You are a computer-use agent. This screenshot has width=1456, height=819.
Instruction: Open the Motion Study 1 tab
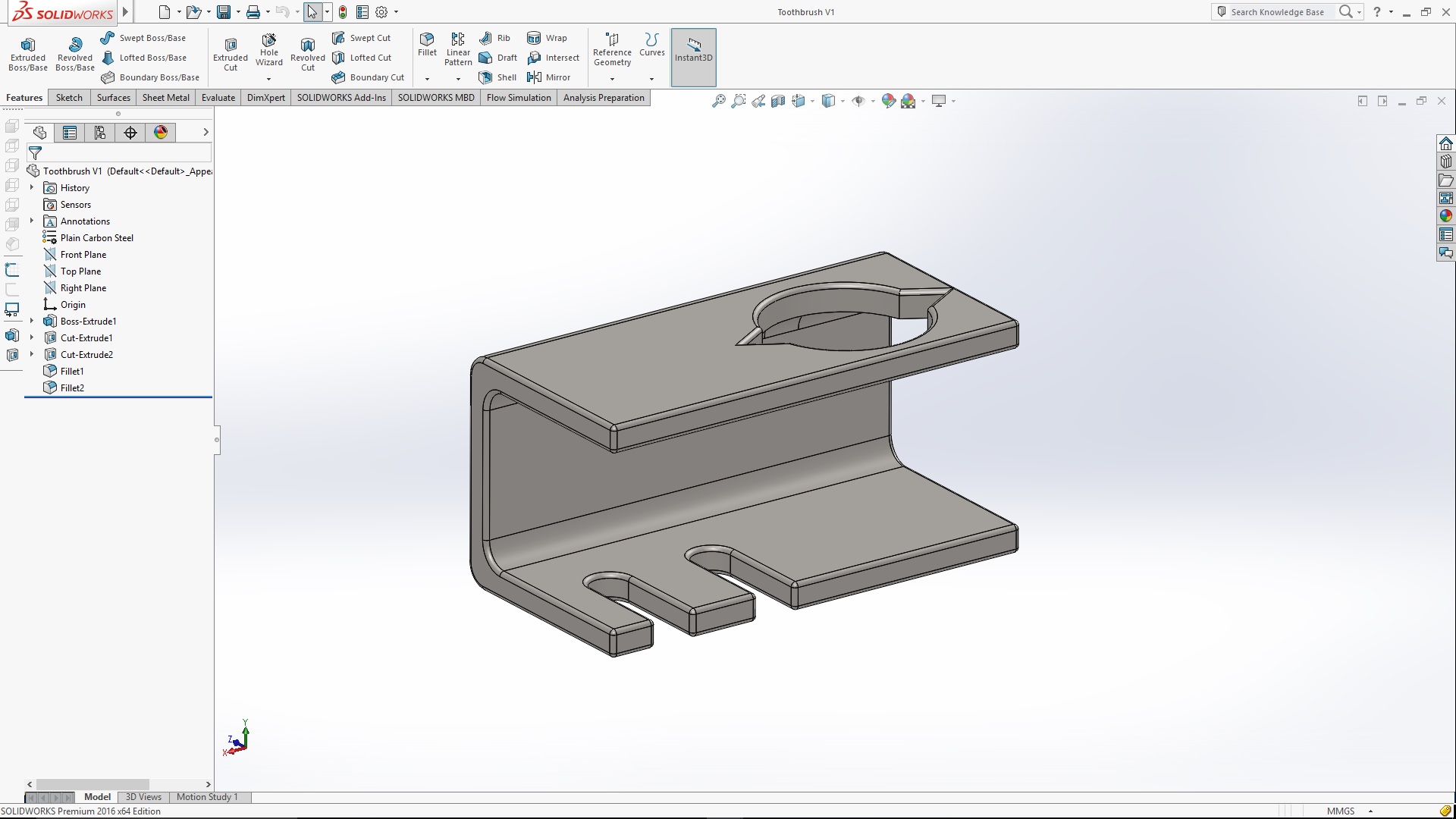pyautogui.click(x=207, y=797)
